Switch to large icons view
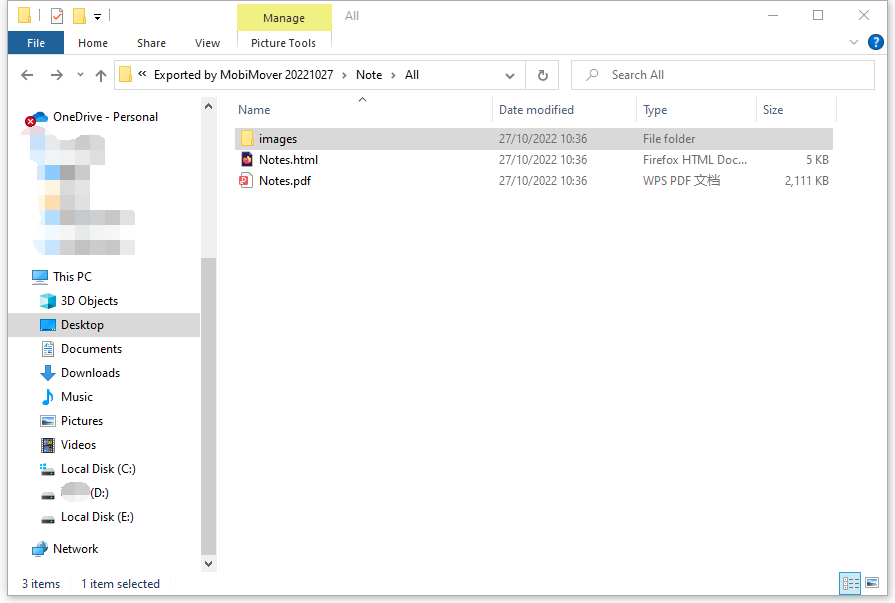 coord(872,583)
